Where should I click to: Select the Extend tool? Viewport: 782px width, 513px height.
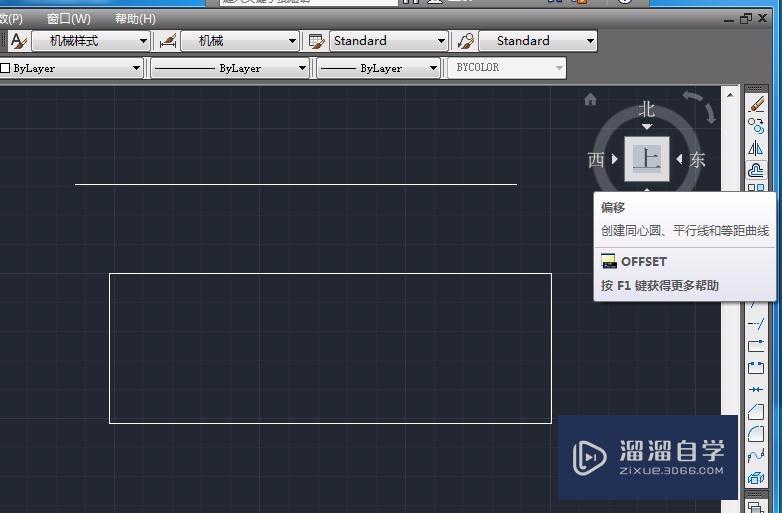coord(756,324)
